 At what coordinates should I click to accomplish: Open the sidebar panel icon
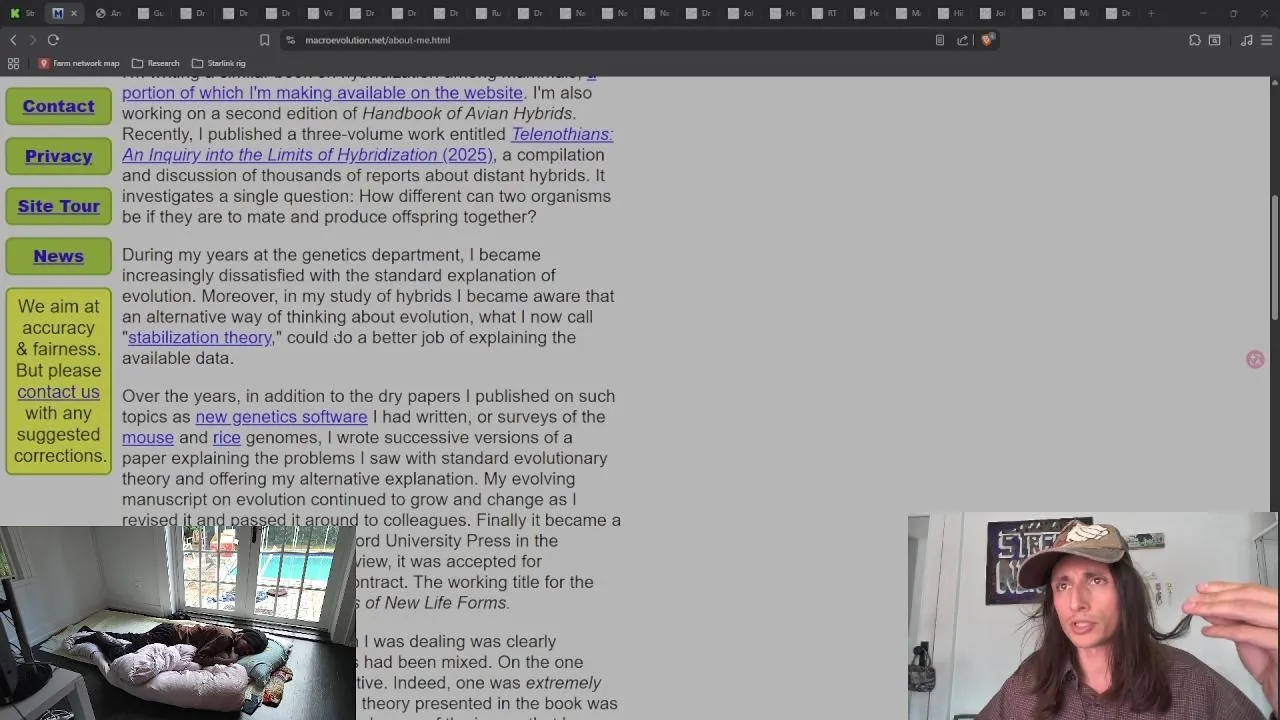[1214, 40]
